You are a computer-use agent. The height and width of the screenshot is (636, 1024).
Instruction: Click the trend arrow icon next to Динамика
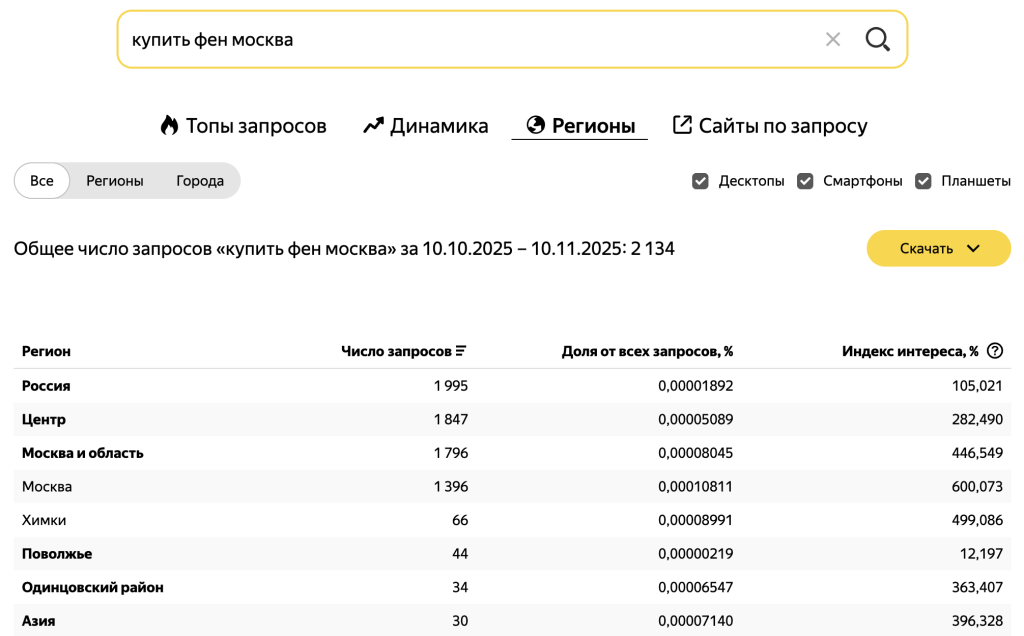point(372,125)
